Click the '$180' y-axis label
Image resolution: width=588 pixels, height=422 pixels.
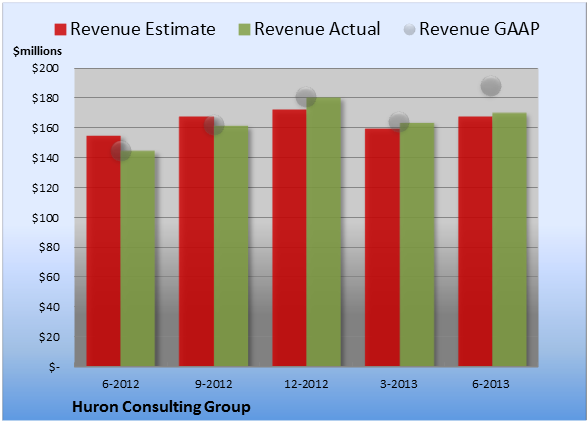[45, 98]
